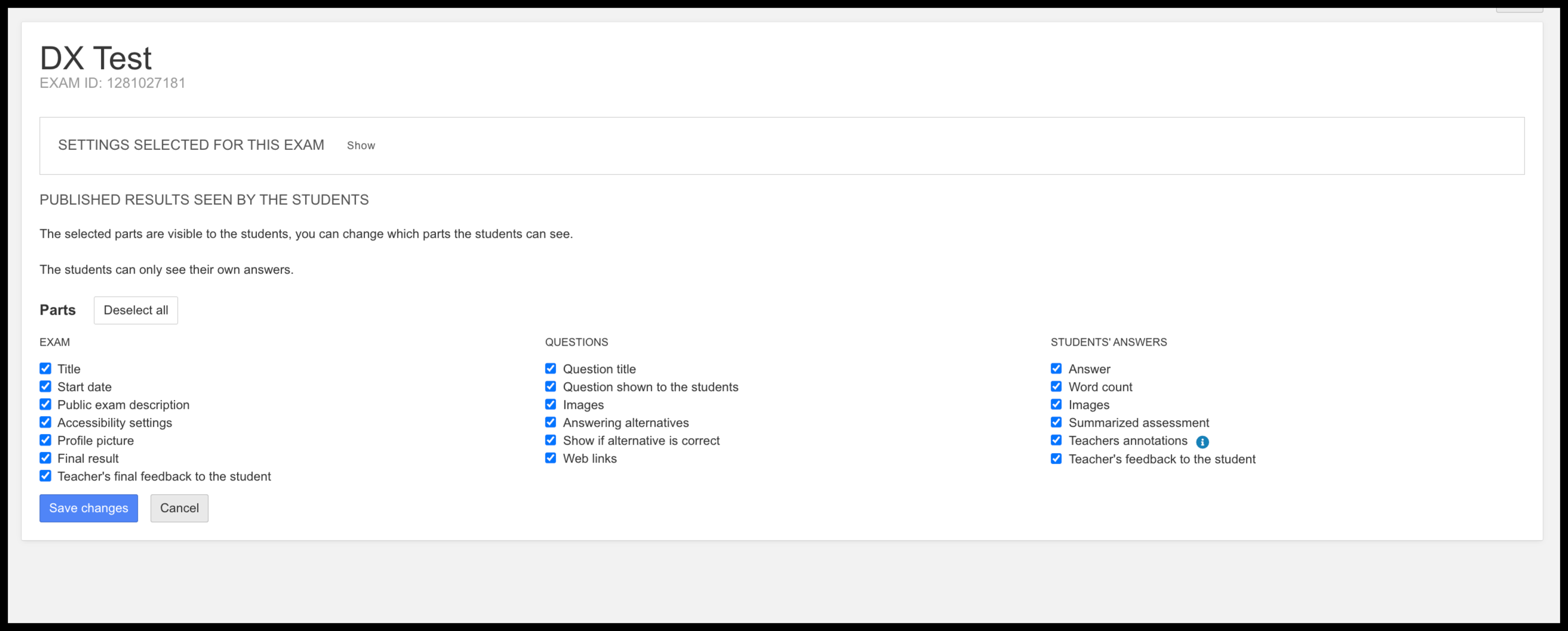1568x631 pixels.
Task: Click the DX Test heading
Action: pyautogui.click(x=96, y=59)
